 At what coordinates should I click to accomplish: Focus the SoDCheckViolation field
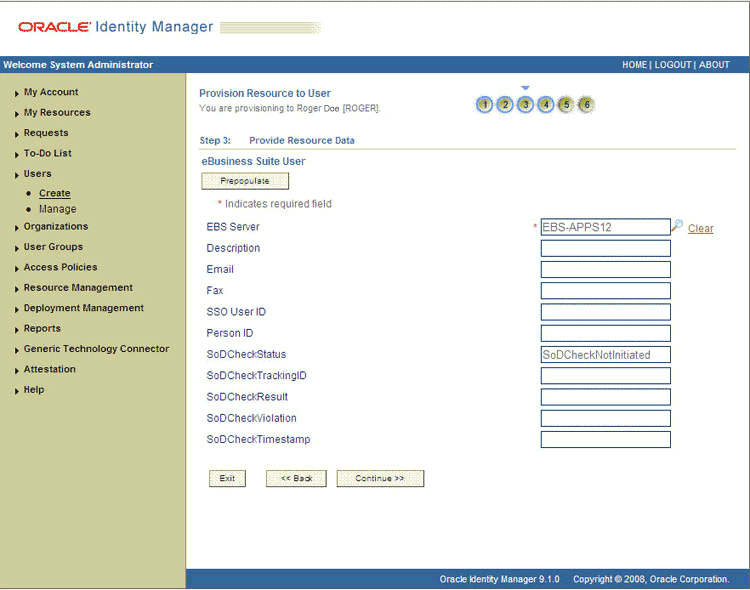tap(606, 418)
